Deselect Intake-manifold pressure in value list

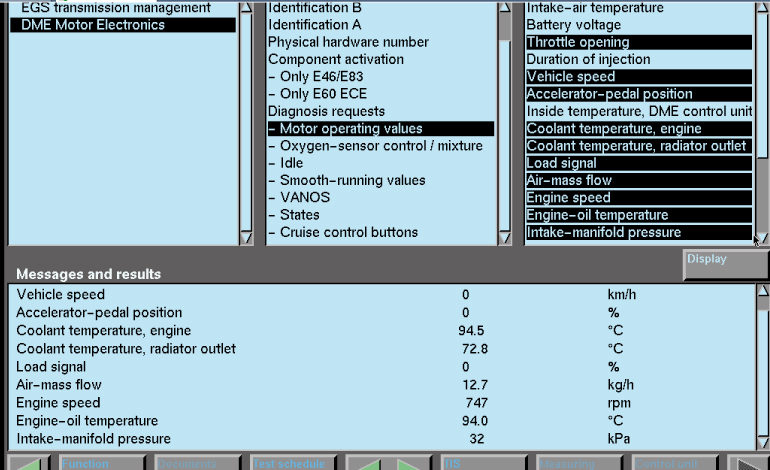639,232
